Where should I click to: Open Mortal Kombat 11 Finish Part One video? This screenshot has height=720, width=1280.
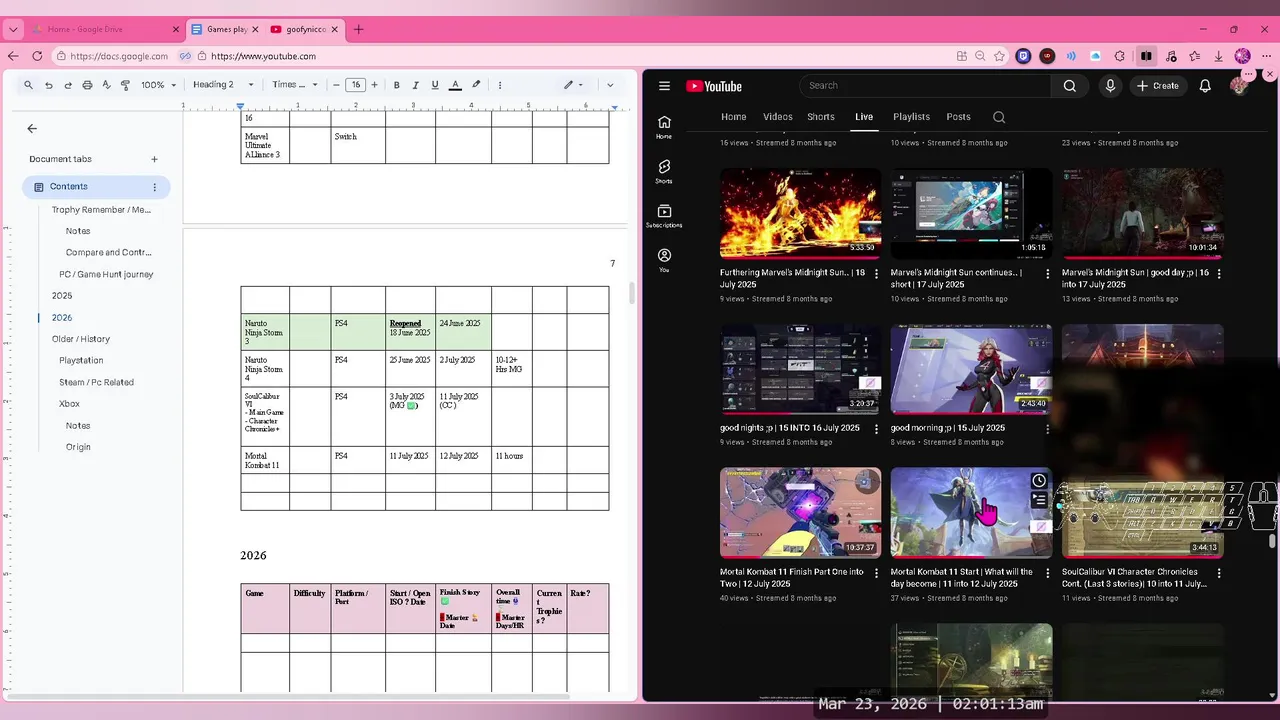(800, 512)
